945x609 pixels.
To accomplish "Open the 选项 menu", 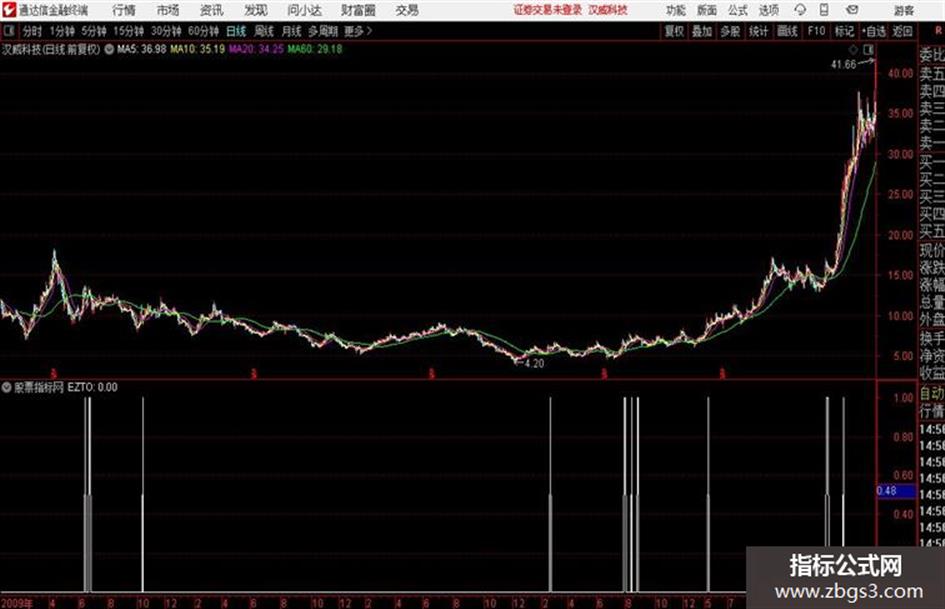I will 768,10.
